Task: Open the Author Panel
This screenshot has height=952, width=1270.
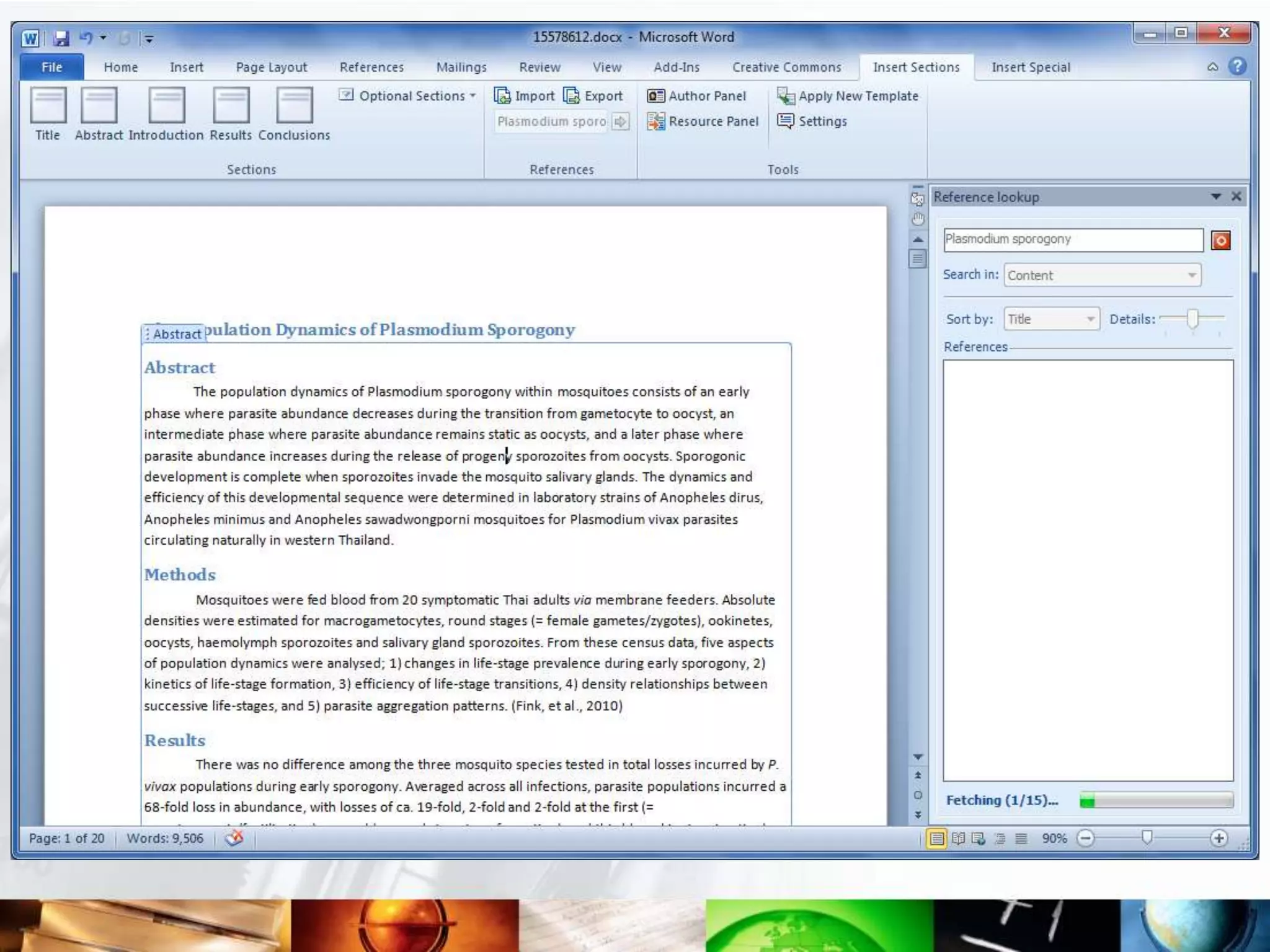Action: pyautogui.click(x=696, y=96)
